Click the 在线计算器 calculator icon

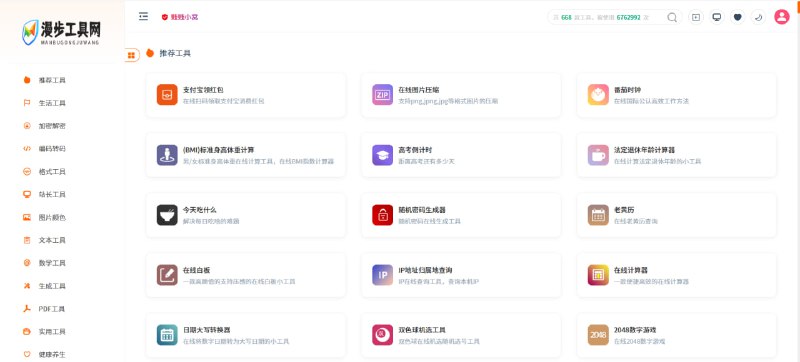598,275
